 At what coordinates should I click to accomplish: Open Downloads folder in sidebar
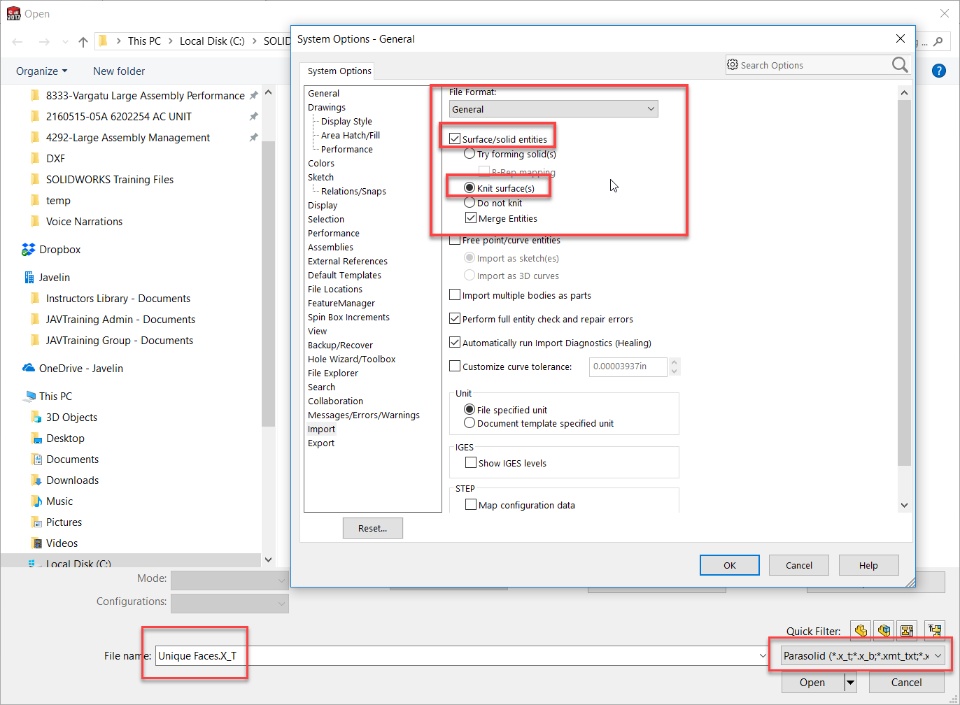[x=65, y=480]
